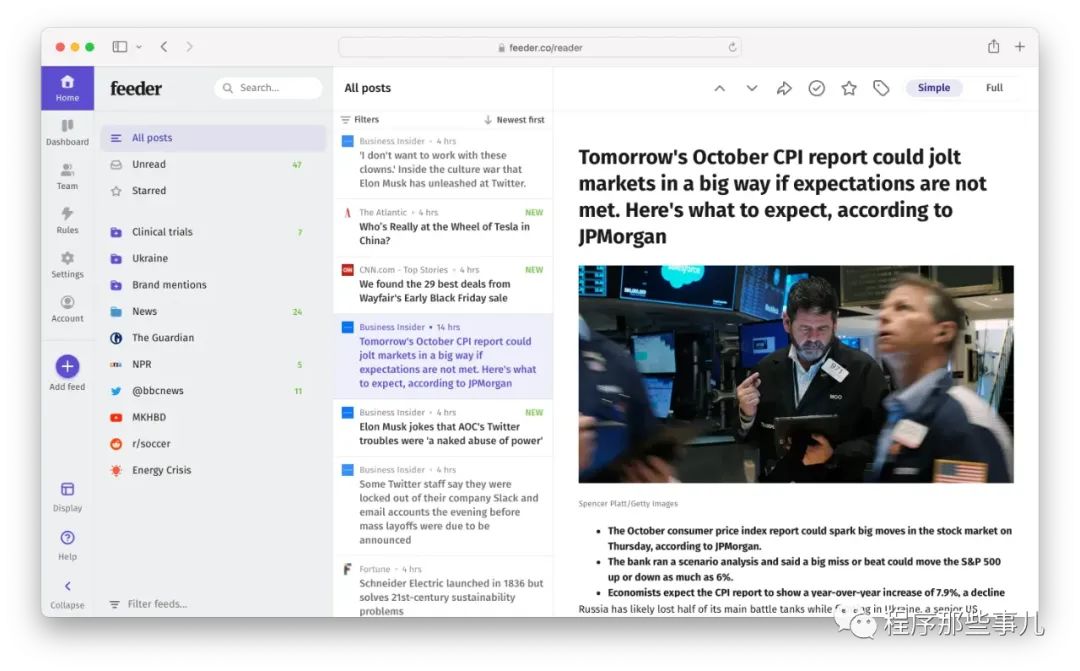Click the Add feed plus button
This screenshot has height=671, width=1080.
tap(68, 366)
